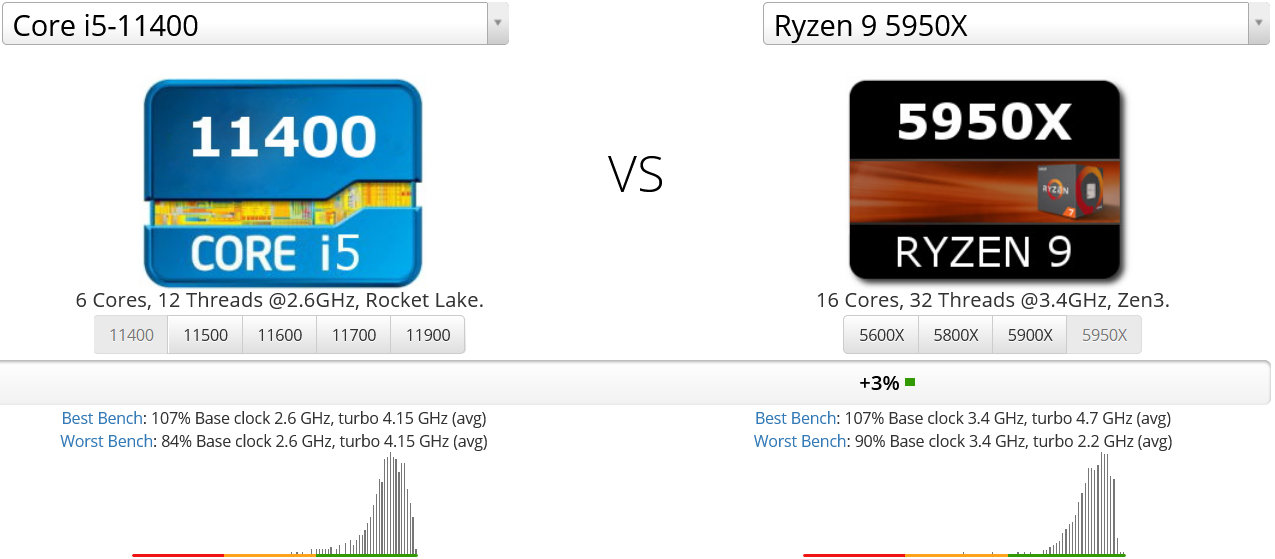The width and height of the screenshot is (1275, 559).
Task: Click the Core i5-11400 benchmark histogram
Action: point(275,504)
